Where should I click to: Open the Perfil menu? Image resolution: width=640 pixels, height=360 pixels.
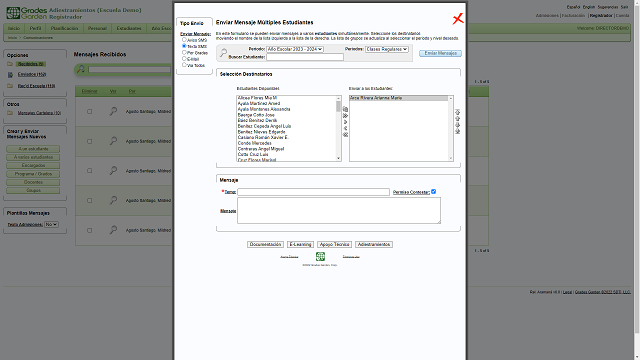35,29
